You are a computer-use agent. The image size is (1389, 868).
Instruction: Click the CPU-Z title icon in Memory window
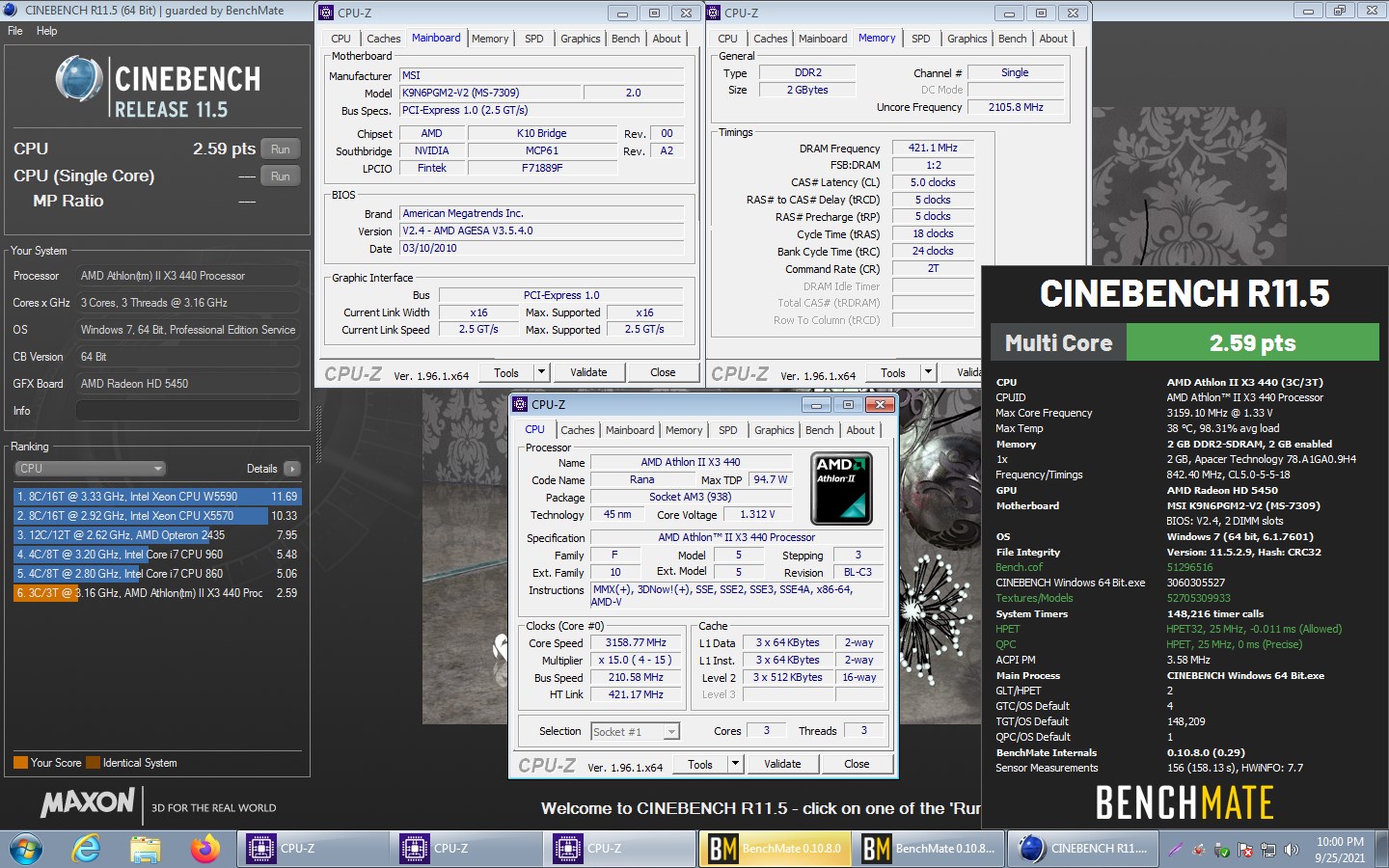click(x=714, y=13)
